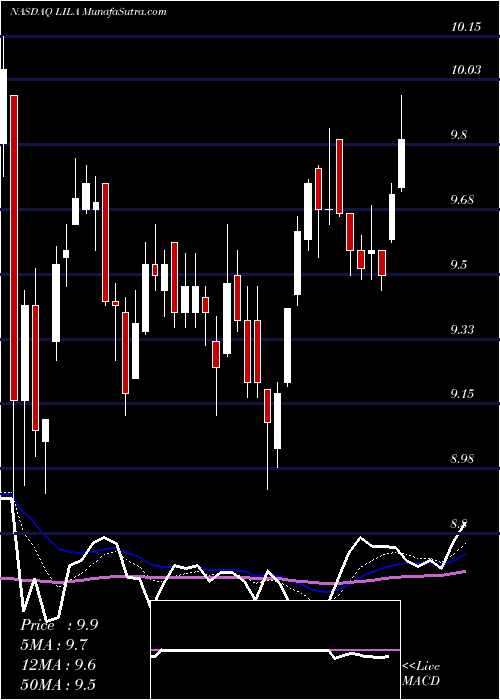Click the Price : 9.9 readout
Viewport: 500px width, 700px height.
coord(59,625)
